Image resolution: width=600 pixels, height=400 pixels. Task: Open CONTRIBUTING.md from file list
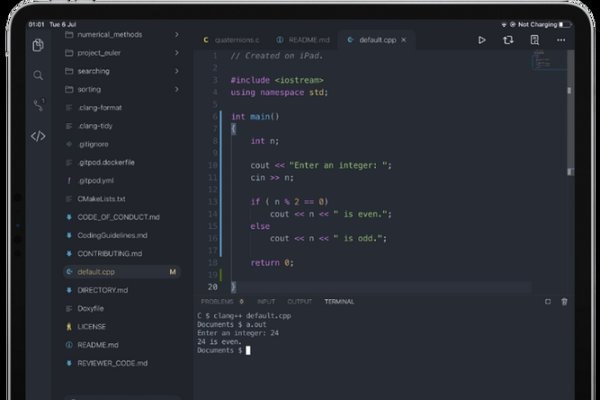111,253
